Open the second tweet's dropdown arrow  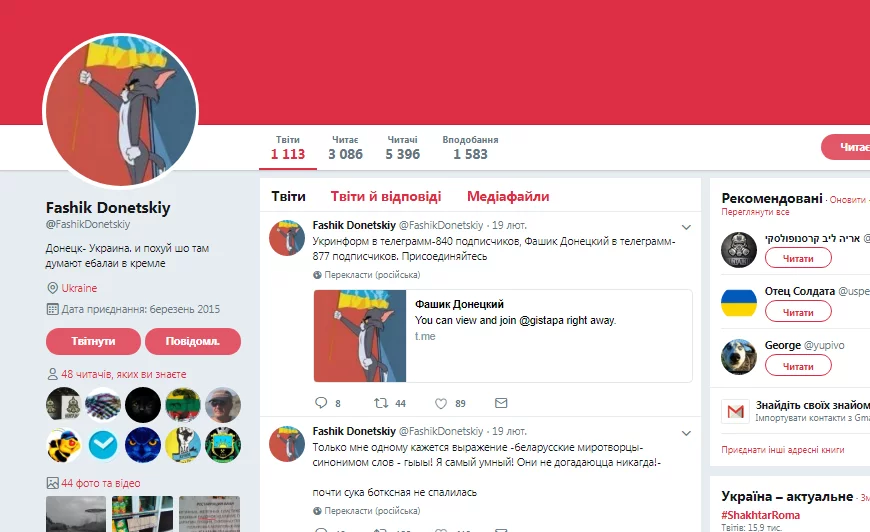[686, 433]
